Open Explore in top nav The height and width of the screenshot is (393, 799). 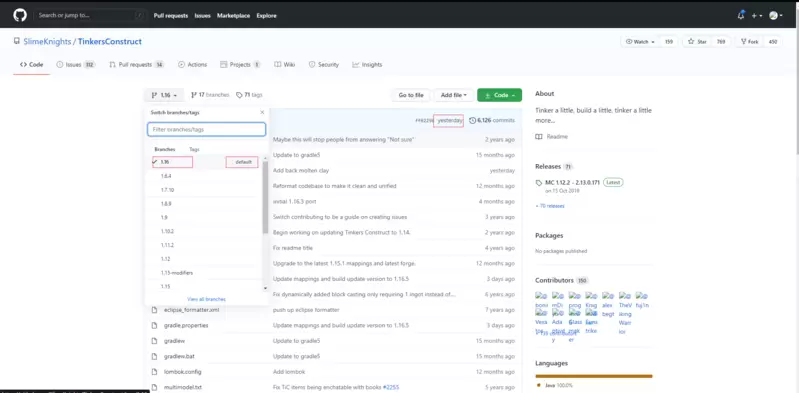(x=267, y=16)
